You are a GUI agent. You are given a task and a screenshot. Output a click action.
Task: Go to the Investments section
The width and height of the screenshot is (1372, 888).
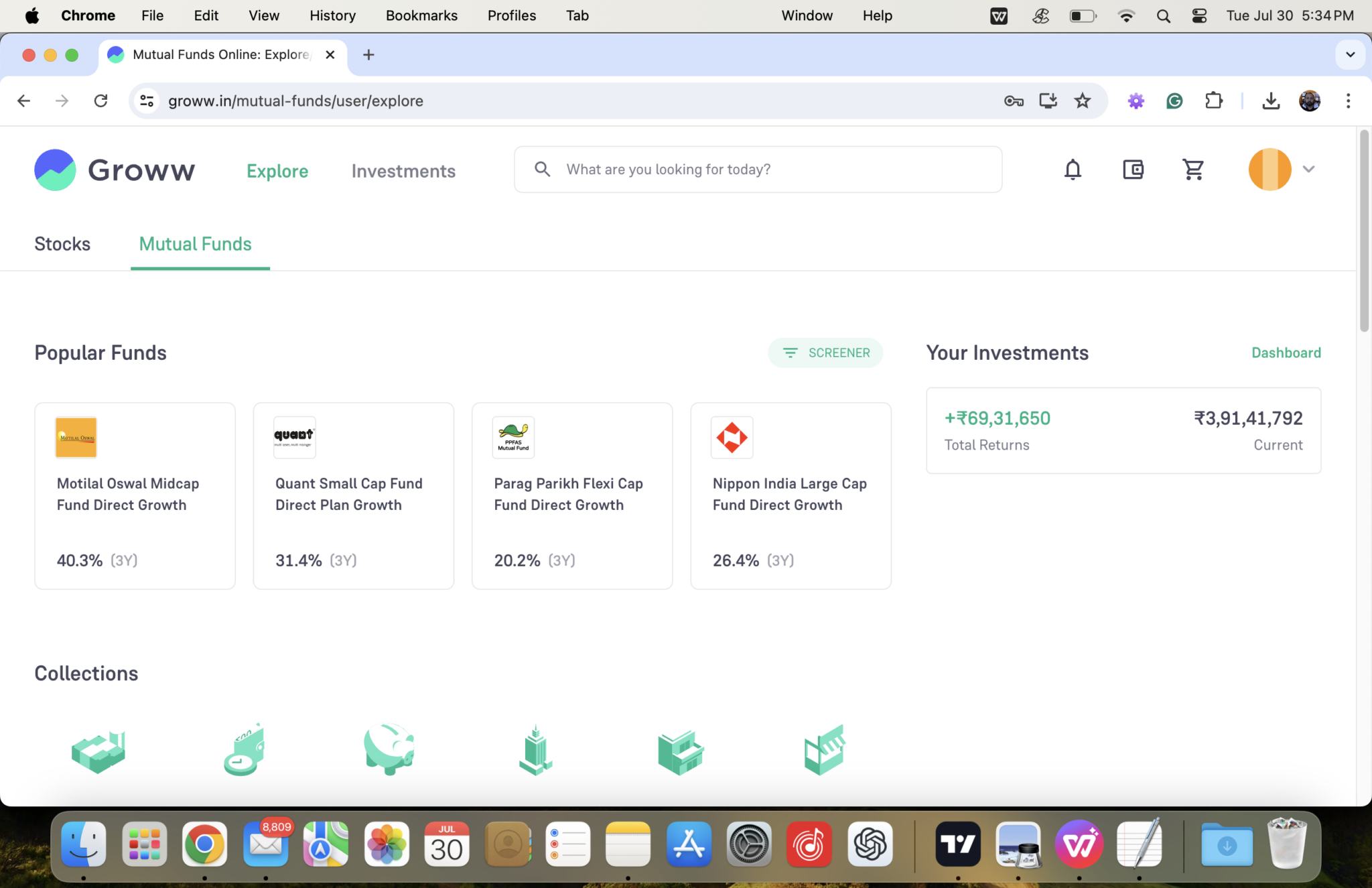point(403,171)
